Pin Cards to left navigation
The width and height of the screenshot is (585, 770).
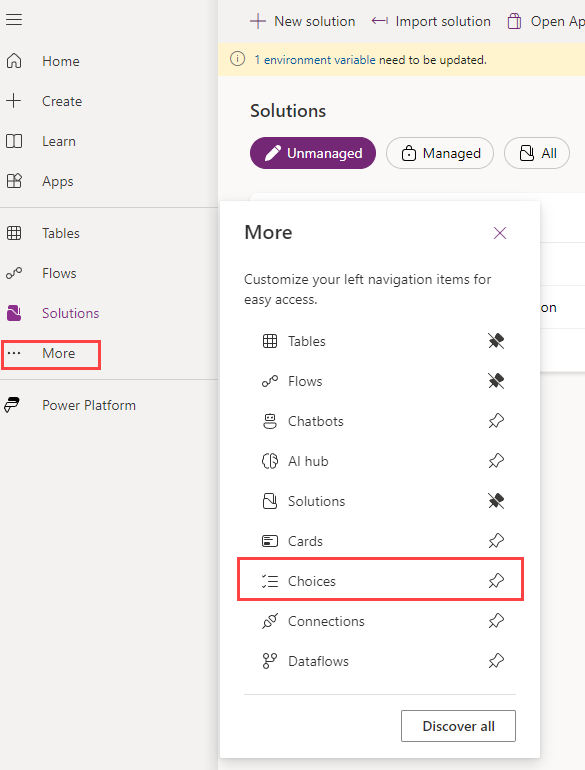pos(496,541)
